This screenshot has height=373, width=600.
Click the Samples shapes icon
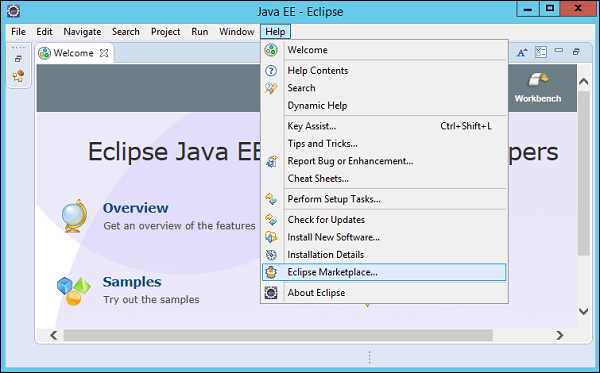pos(73,292)
